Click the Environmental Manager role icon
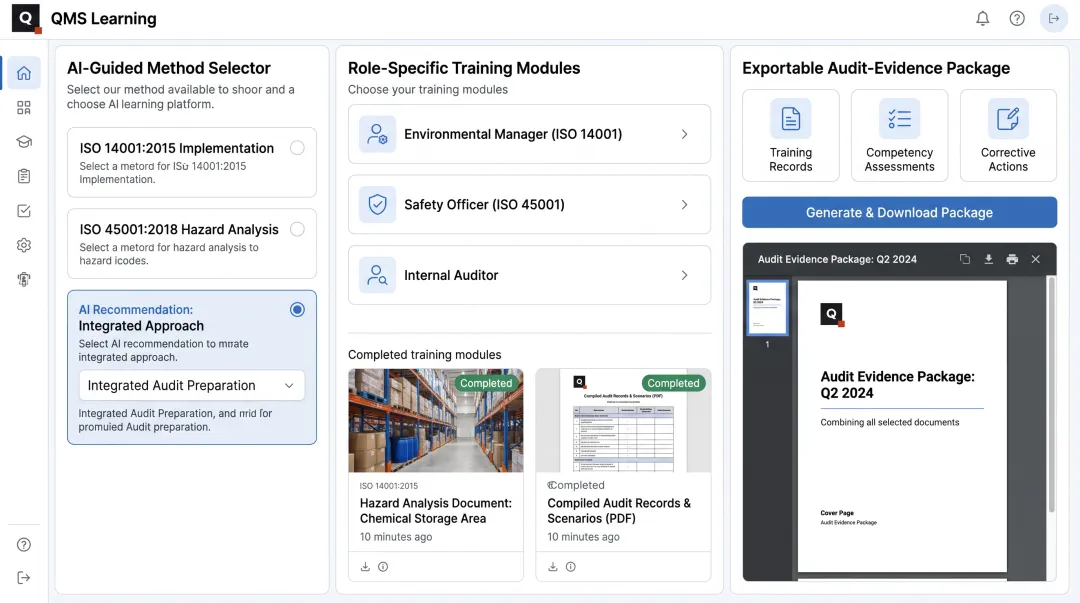Image resolution: width=1080 pixels, height=603 pixels. [377, 134]
